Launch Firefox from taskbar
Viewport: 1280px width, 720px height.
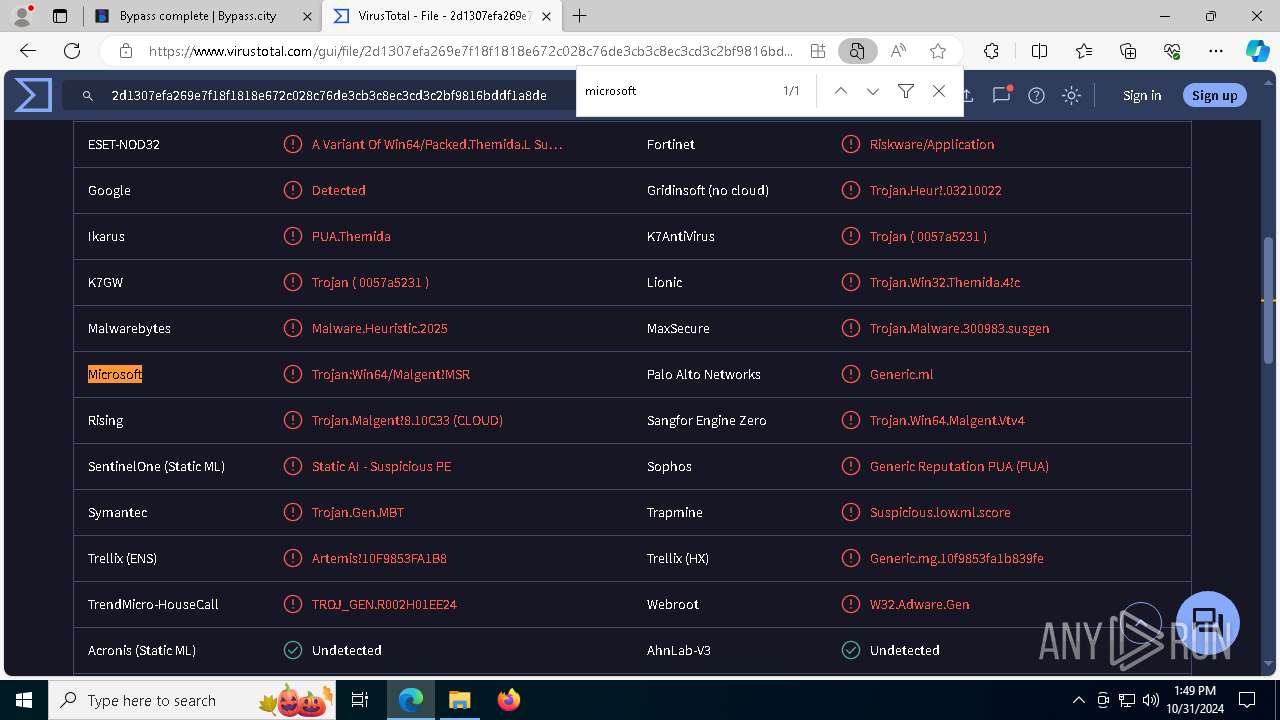point(509,700)
